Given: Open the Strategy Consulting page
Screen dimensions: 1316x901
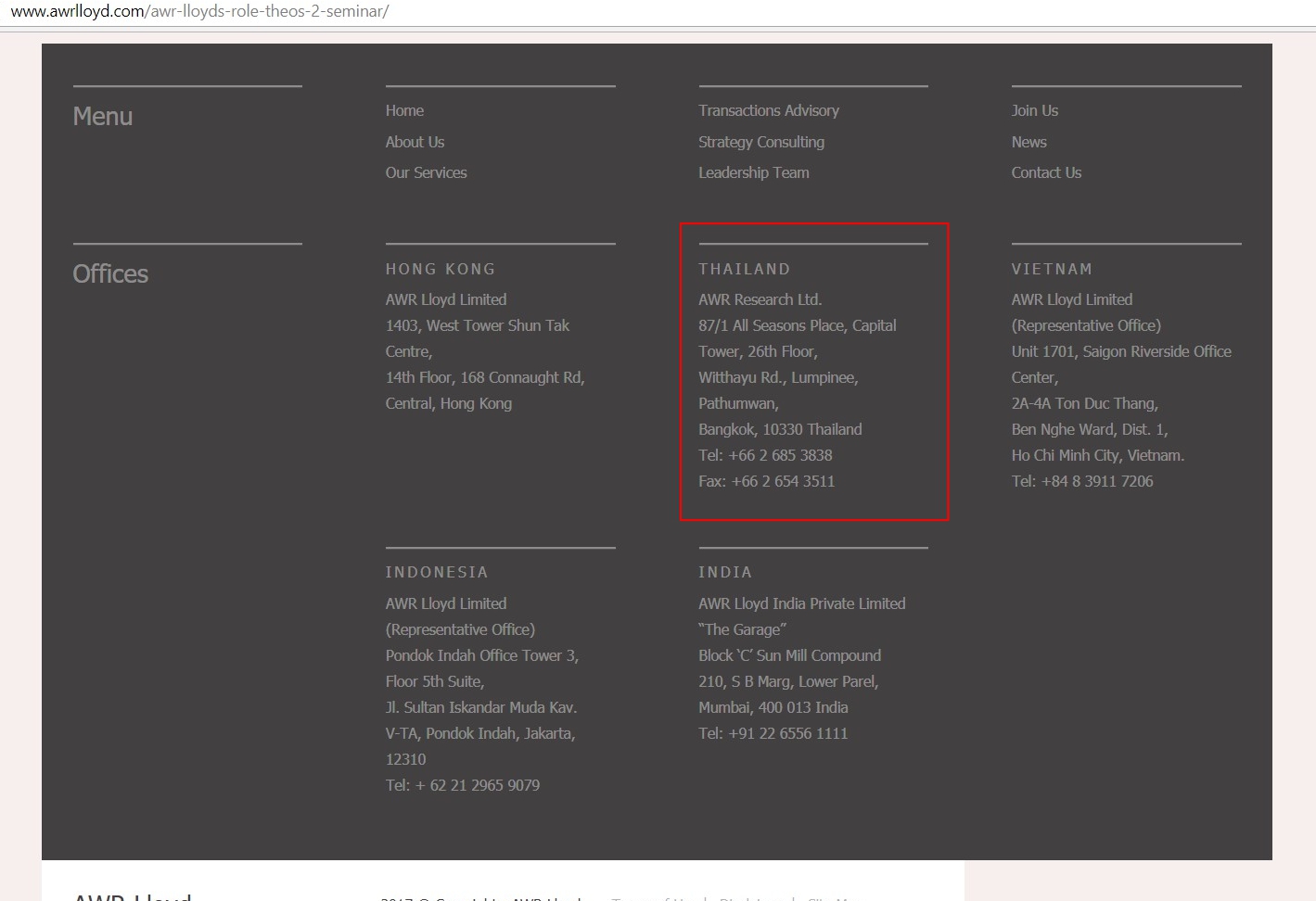Looking at the screenshot, I should coord(760,142).
